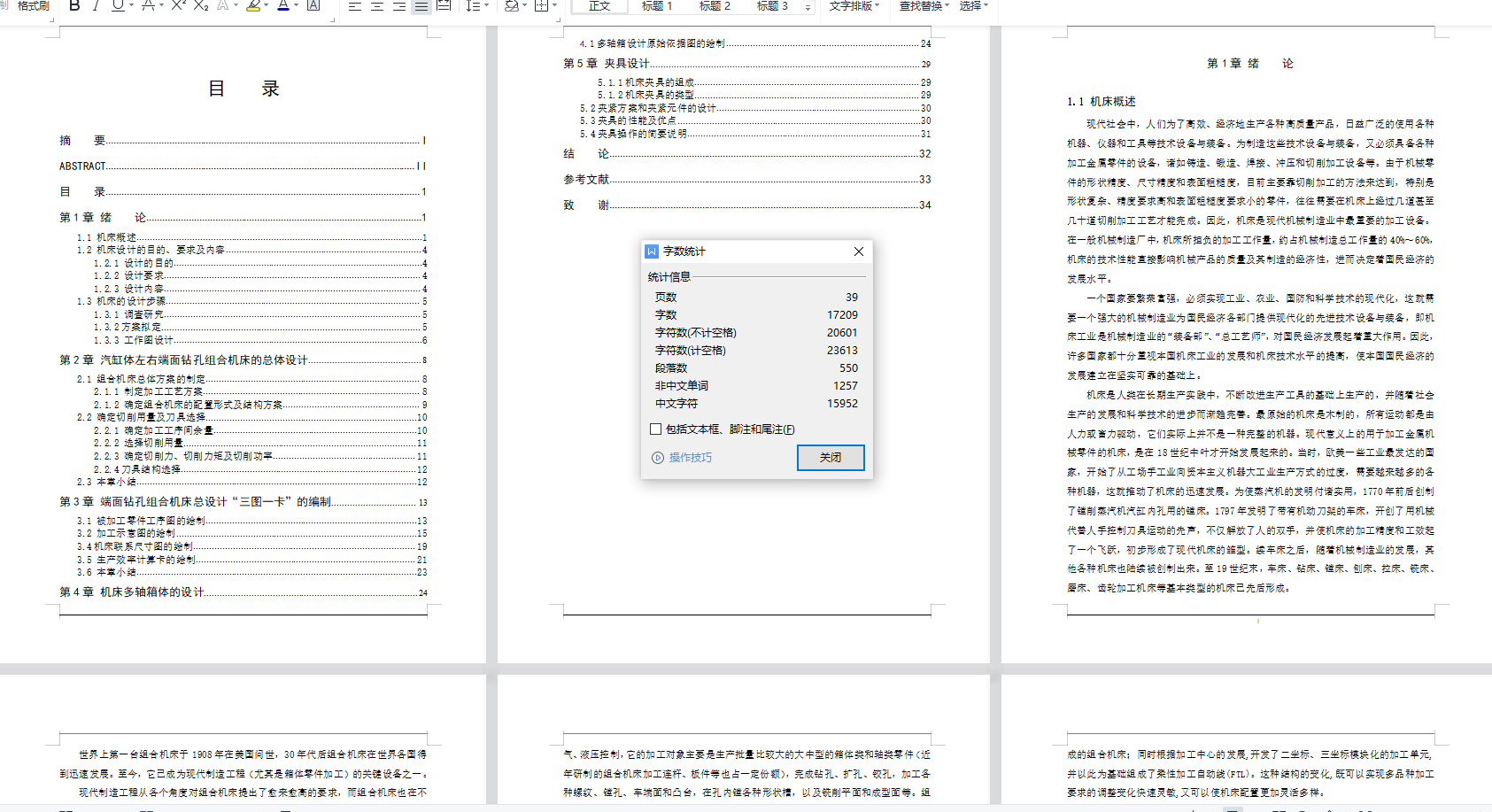
Task: Apply superscript formatting
Action: tap(178, 5)
